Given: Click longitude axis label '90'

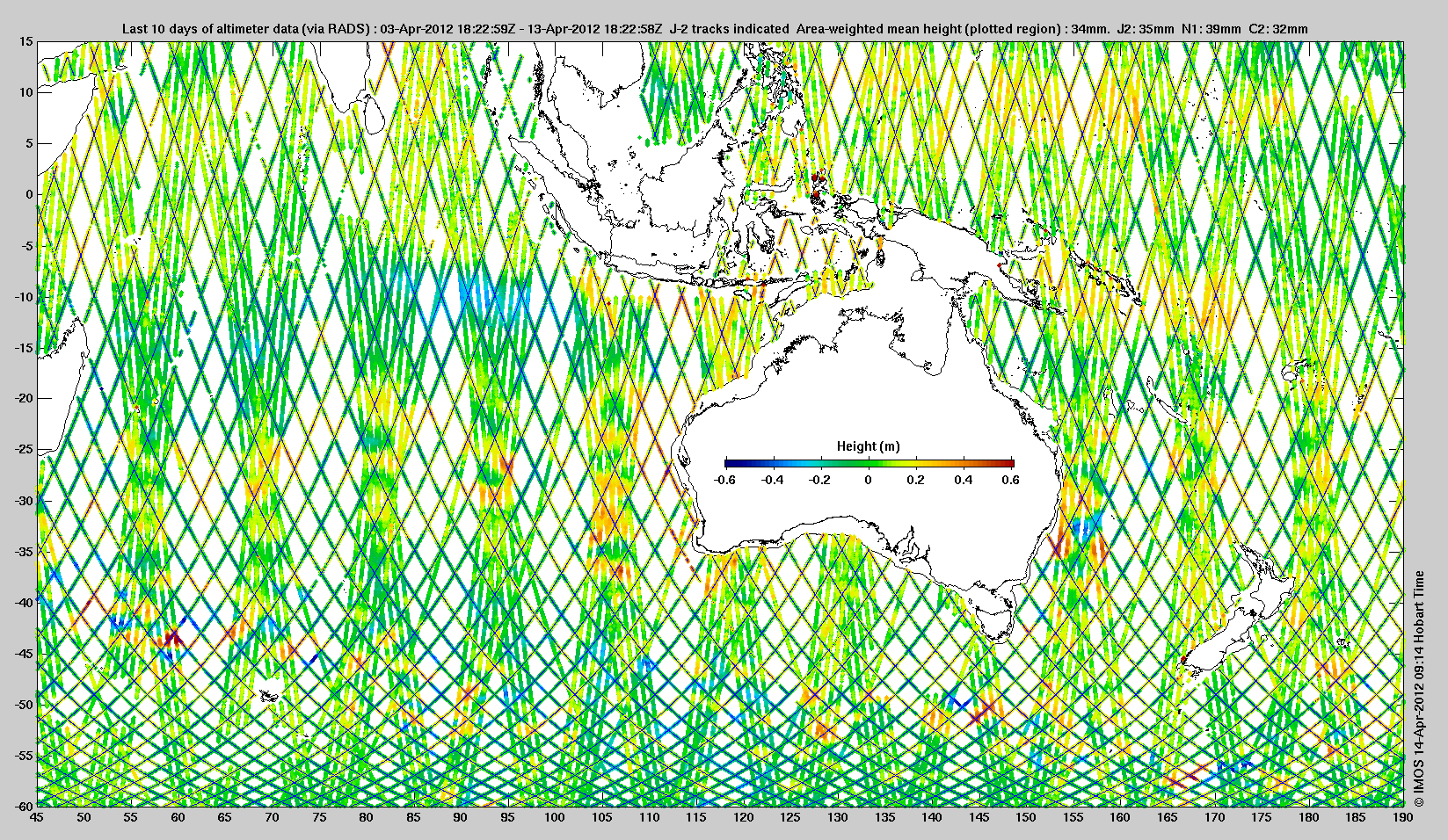Looking at the screenshot, I should [x=461, y=817].
